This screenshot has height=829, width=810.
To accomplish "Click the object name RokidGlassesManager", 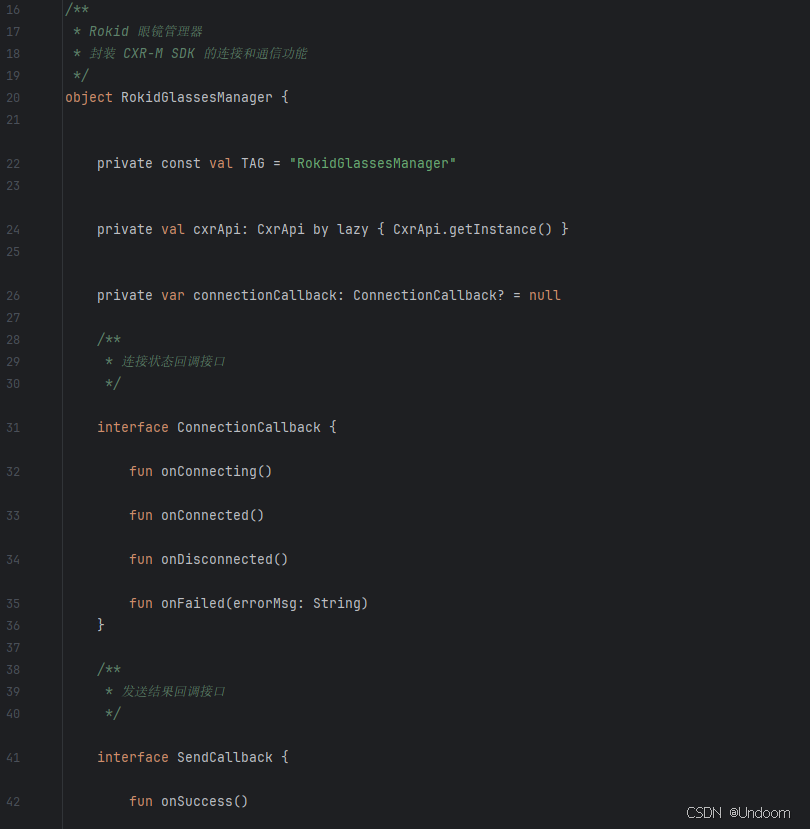I will pyautogui.click(x=197, y=97).
